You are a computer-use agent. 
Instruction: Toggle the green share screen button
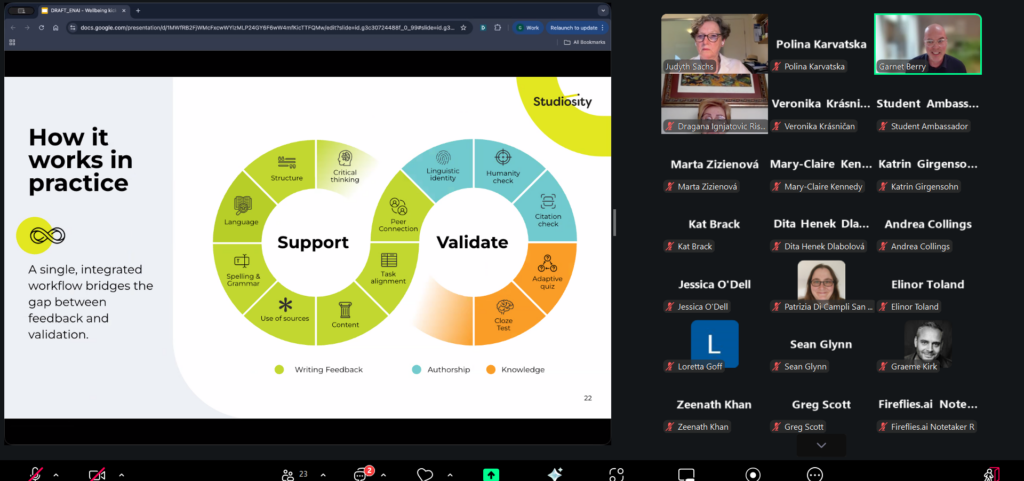(x=490, y=474)
